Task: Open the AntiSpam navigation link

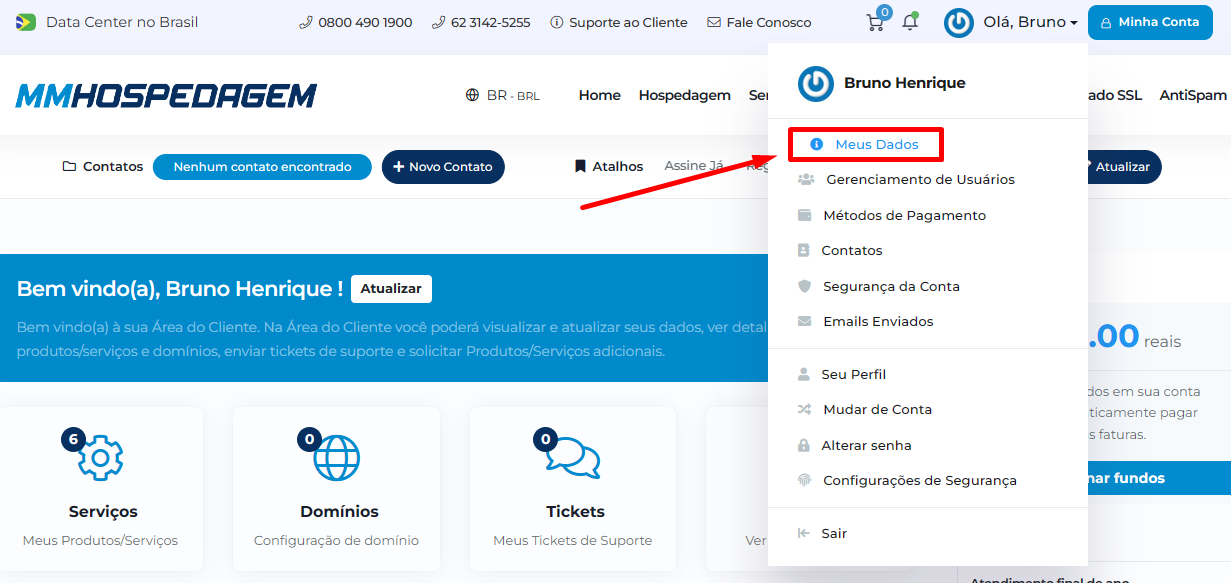Action: (x=1193, y=96)
